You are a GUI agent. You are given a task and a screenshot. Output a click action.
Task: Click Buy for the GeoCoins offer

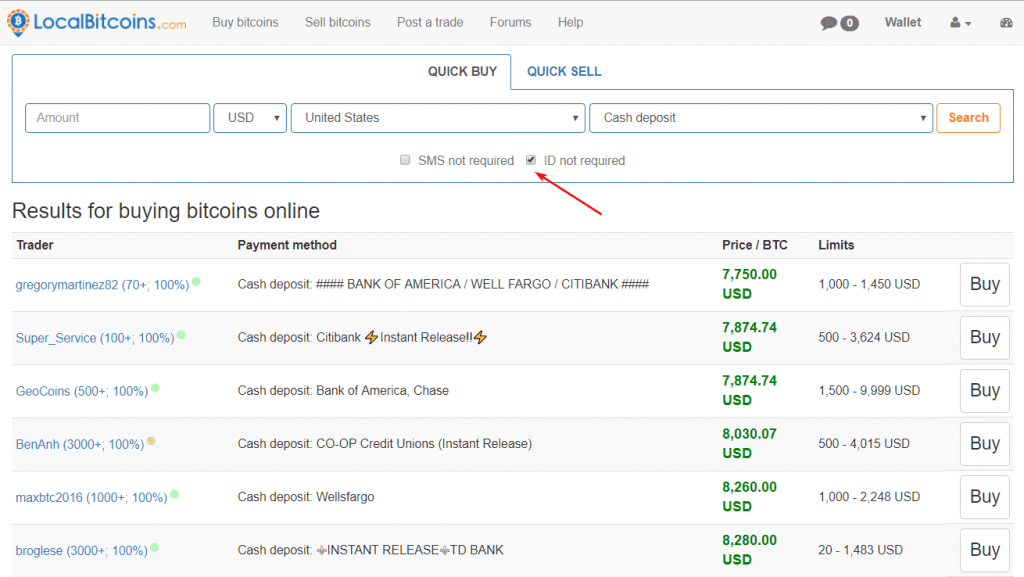pyautogui.click(x=985, y=390)
